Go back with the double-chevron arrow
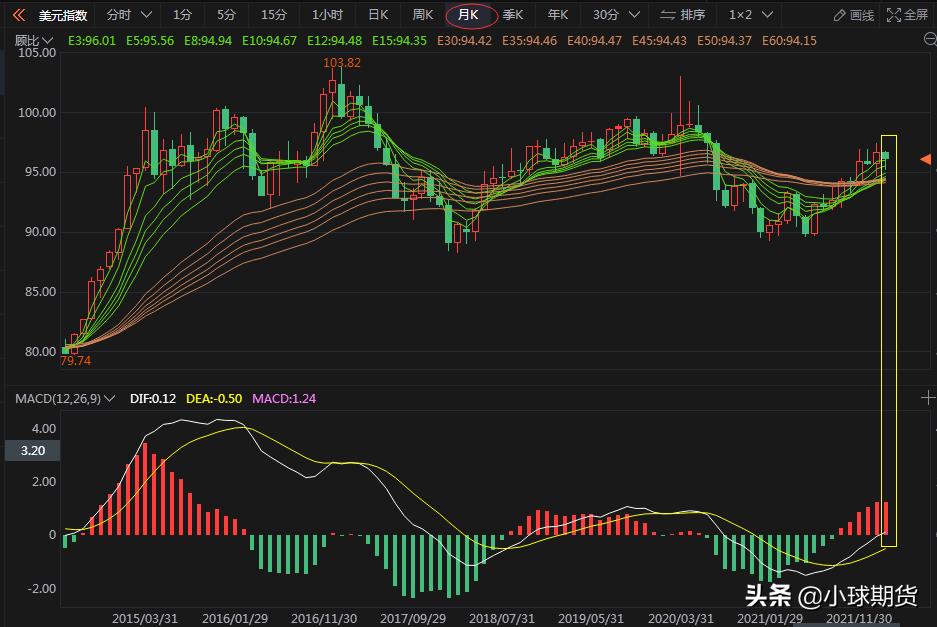 click(x=19, y=15)
